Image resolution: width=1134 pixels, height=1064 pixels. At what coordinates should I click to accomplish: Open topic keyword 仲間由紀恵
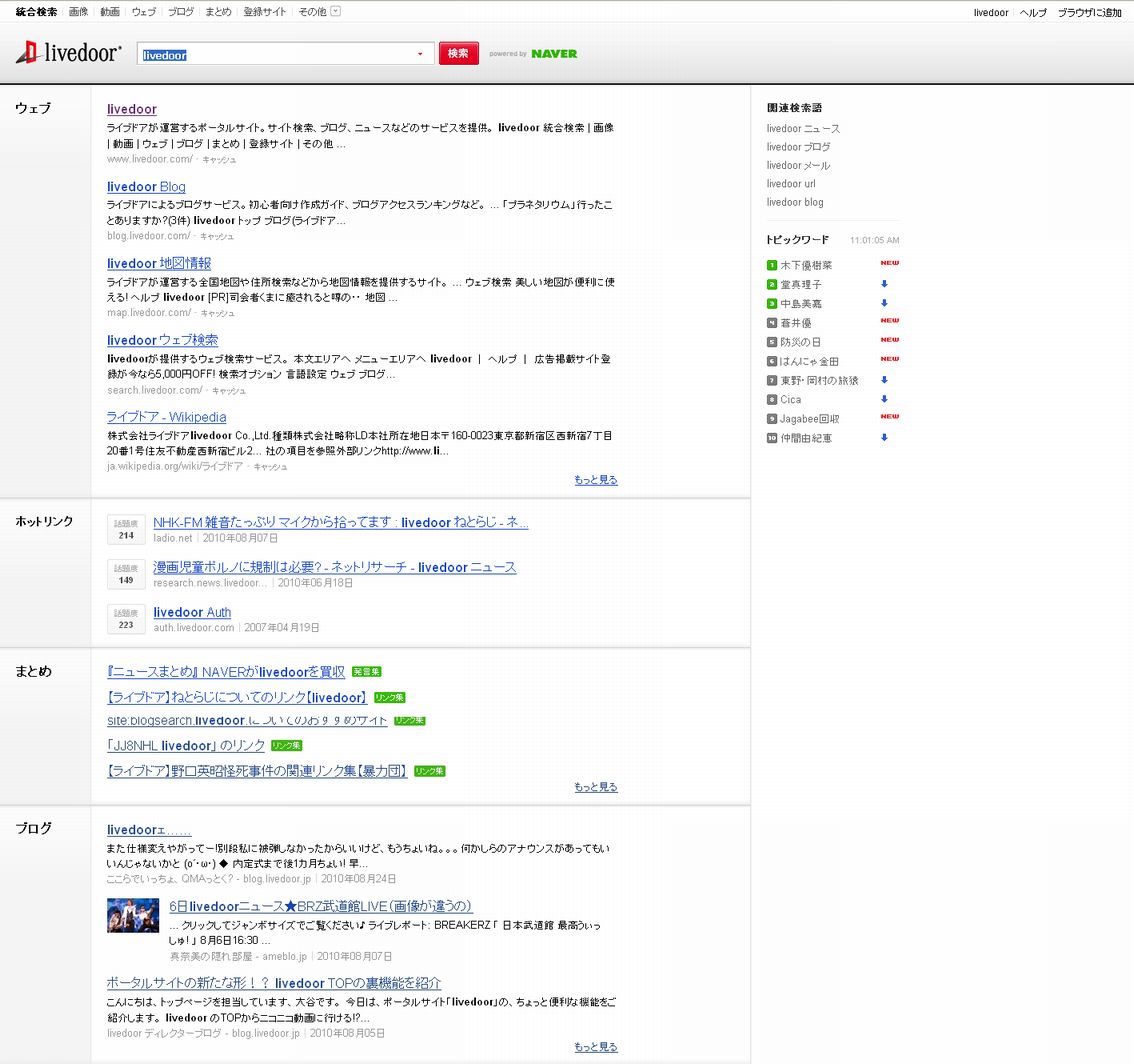[806, 438]
